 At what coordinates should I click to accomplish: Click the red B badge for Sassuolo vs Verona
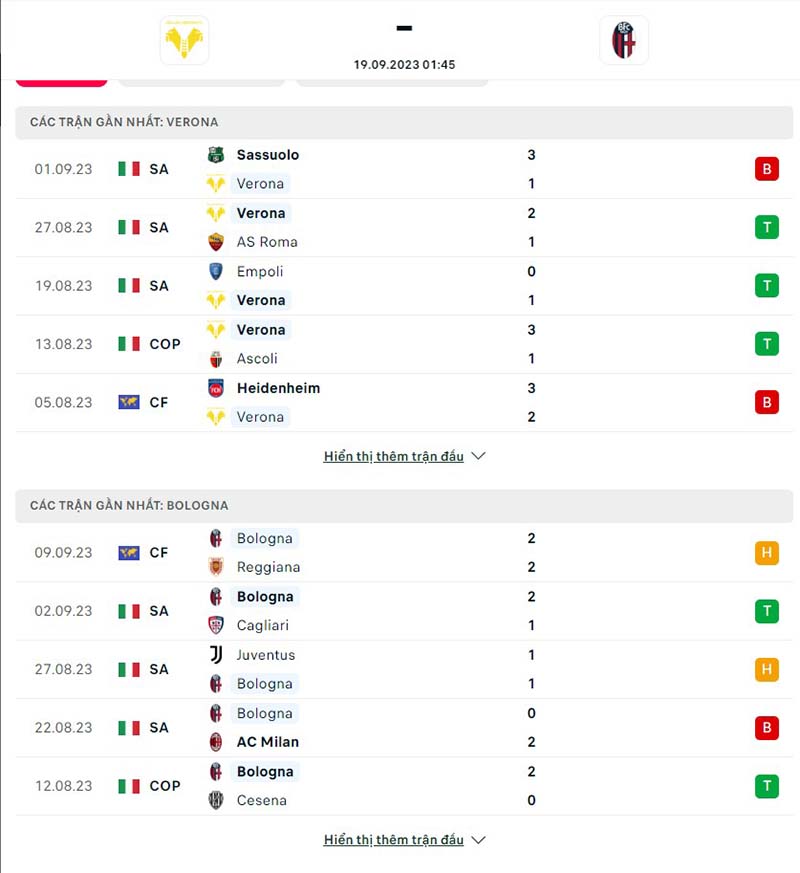[x=766, y=169]
